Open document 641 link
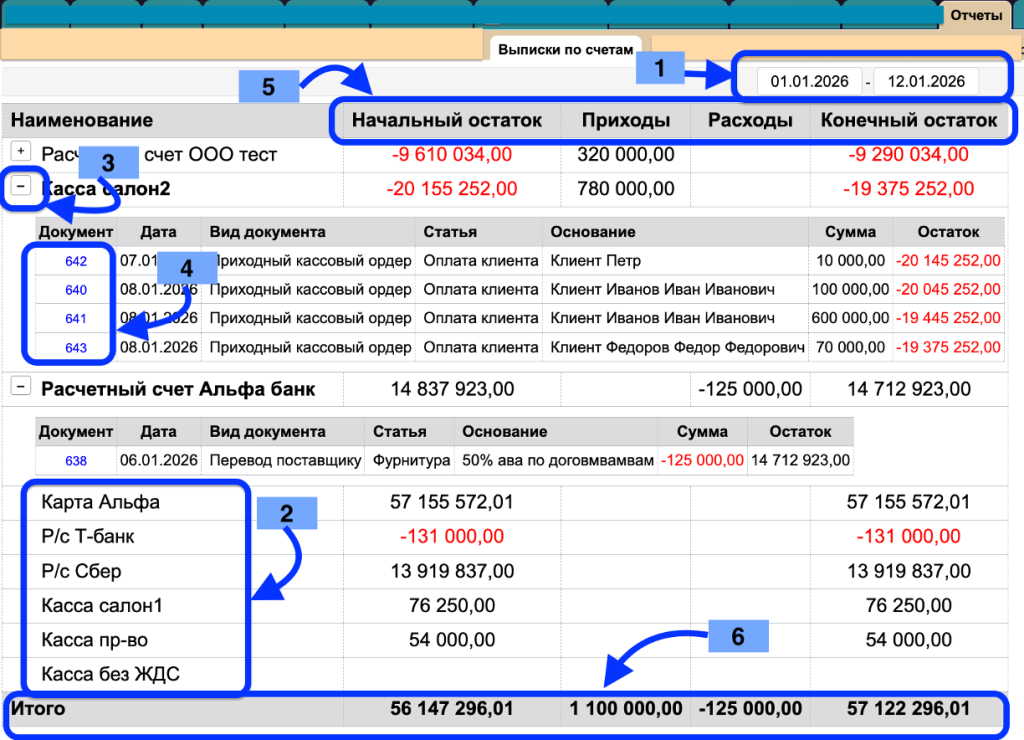This screenshot has width=1024, height=740. [76, 319]
